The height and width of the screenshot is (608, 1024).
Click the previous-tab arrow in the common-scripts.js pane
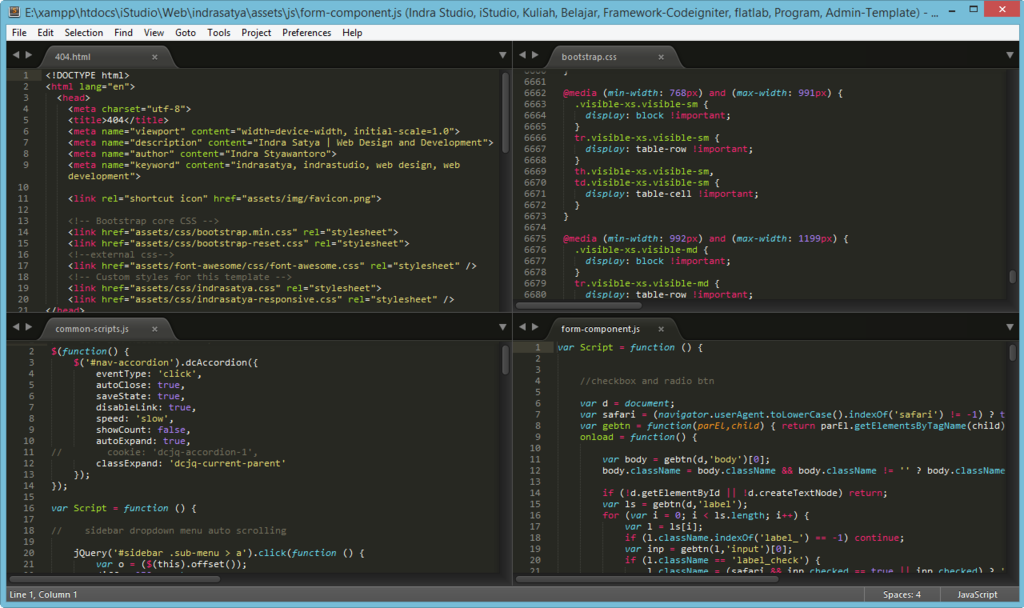pyautogui.click(x=14, y=328)
